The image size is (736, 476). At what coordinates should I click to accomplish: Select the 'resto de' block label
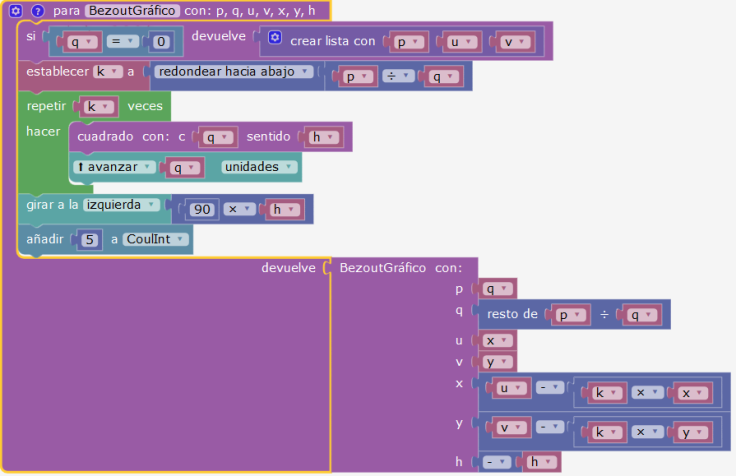[512, 314]
